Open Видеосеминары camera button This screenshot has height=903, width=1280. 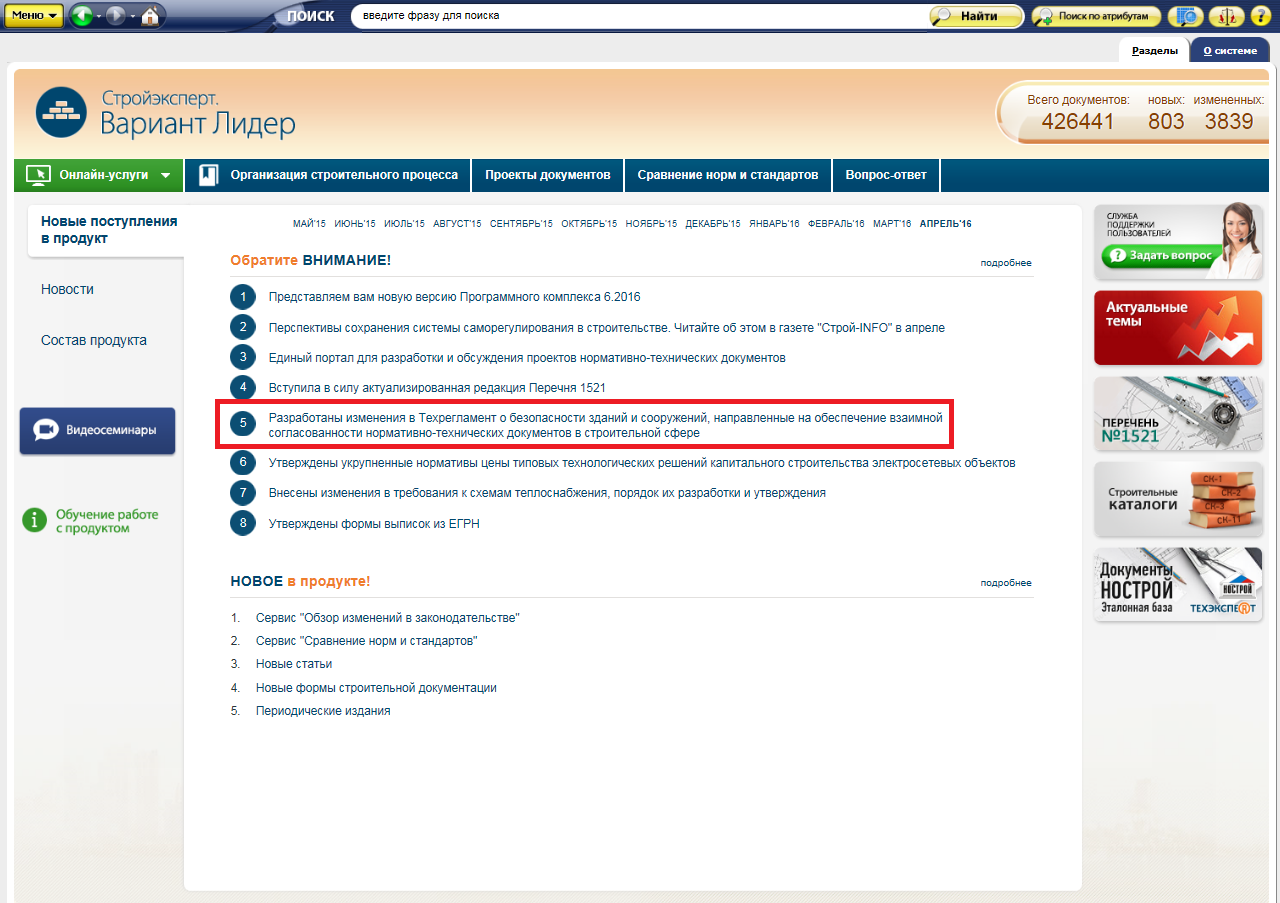pyautogui.click(x=97, y=431)
